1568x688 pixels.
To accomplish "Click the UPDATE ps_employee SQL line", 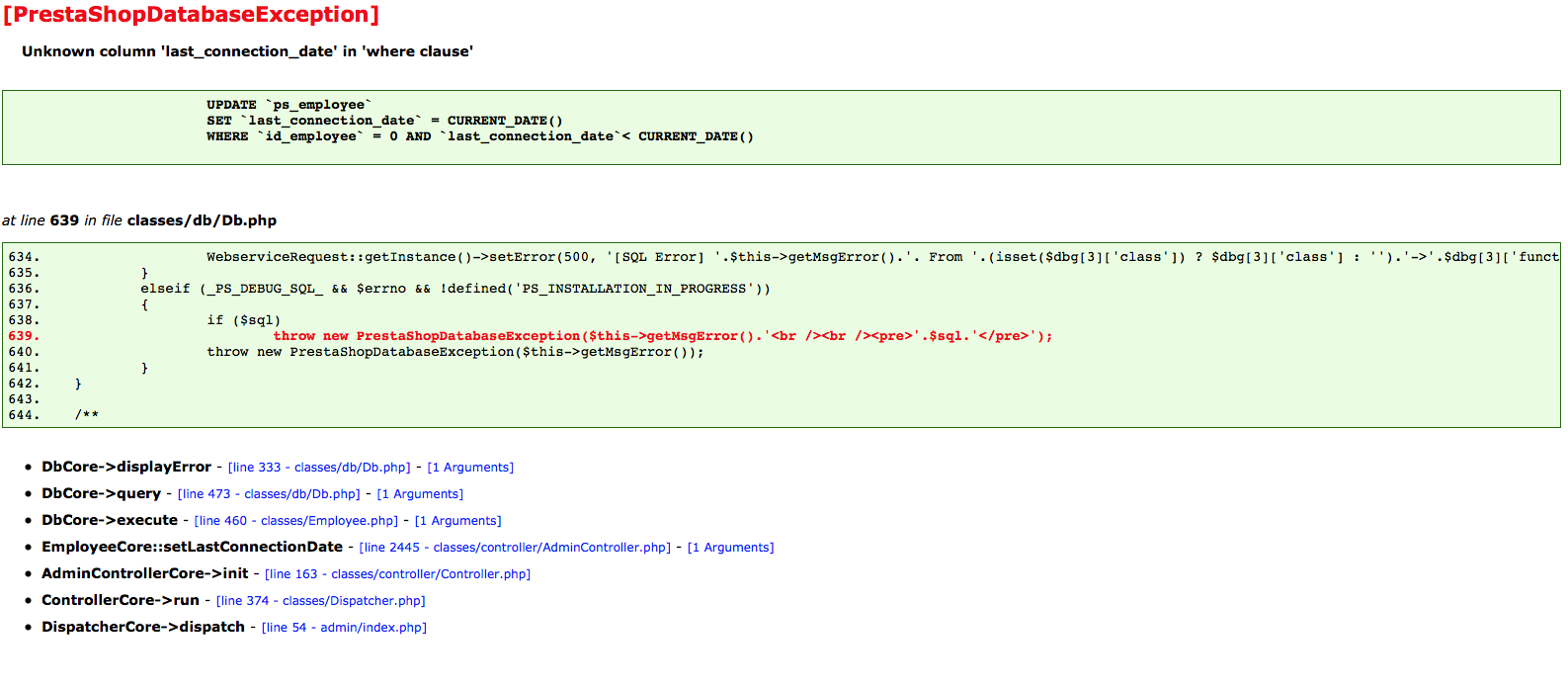I will point(289,105).
